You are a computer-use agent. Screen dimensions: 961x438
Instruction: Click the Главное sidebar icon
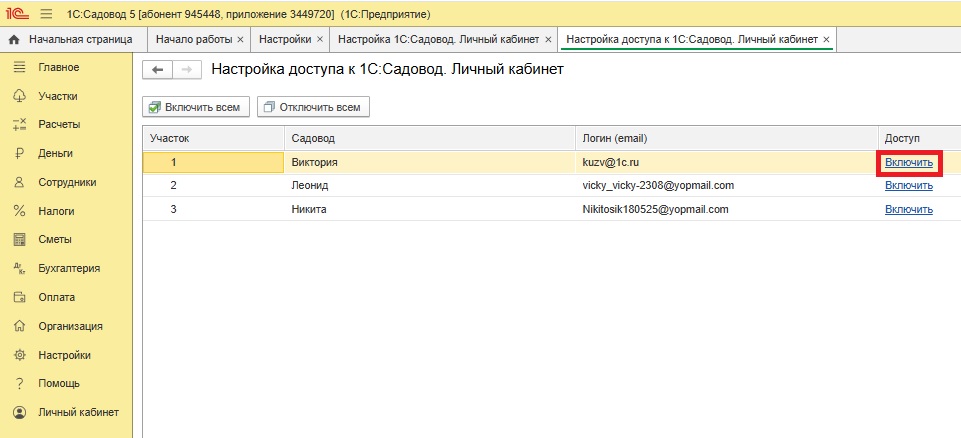[x=20, y=67]
